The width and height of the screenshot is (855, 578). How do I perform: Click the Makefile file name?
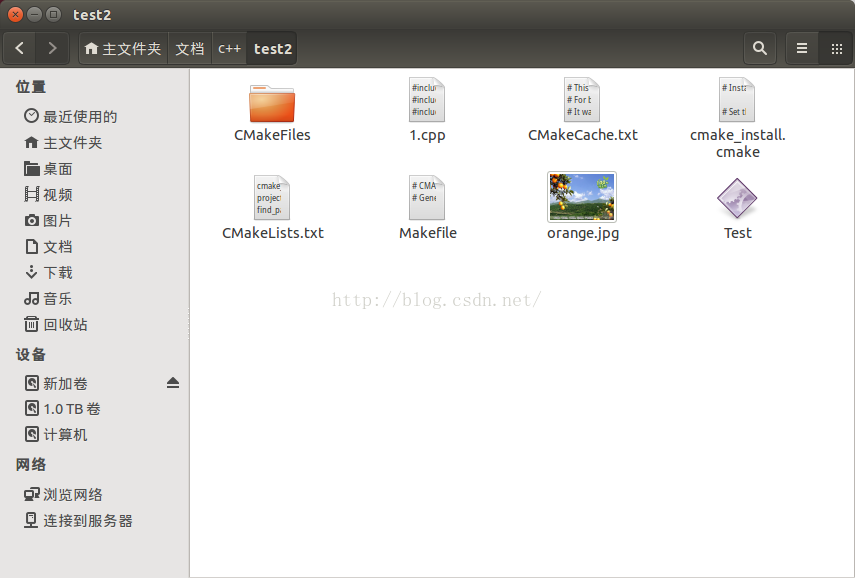(428, 233)
